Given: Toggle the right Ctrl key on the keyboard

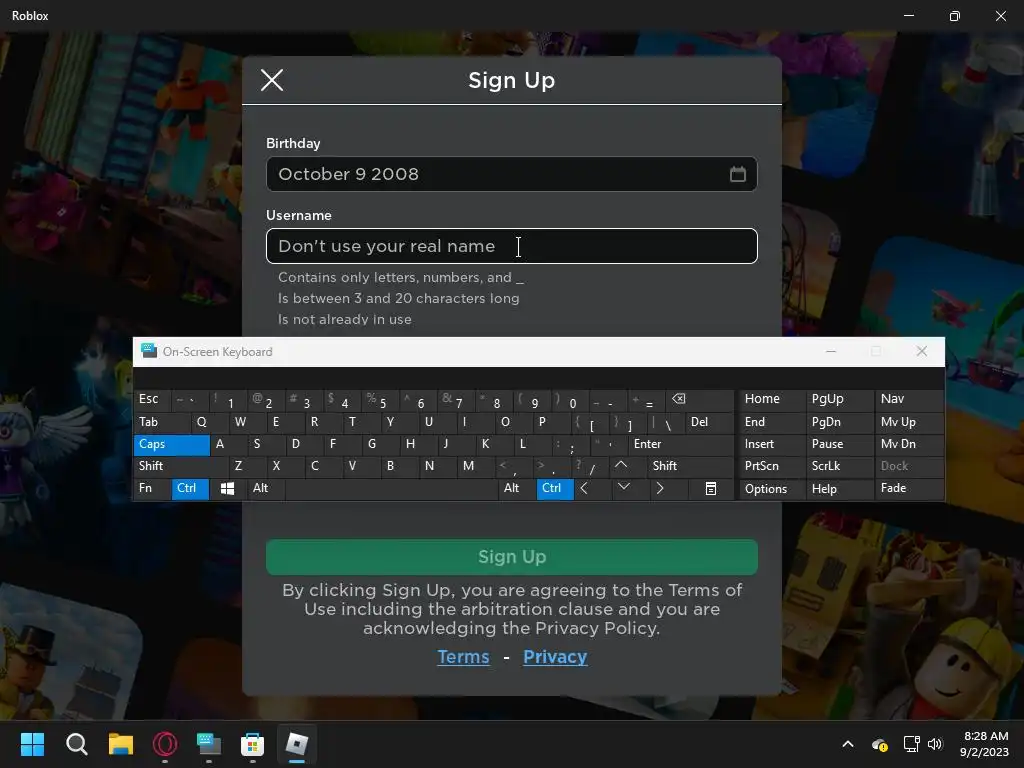Looking at the screenshot, I should point(555,488).
